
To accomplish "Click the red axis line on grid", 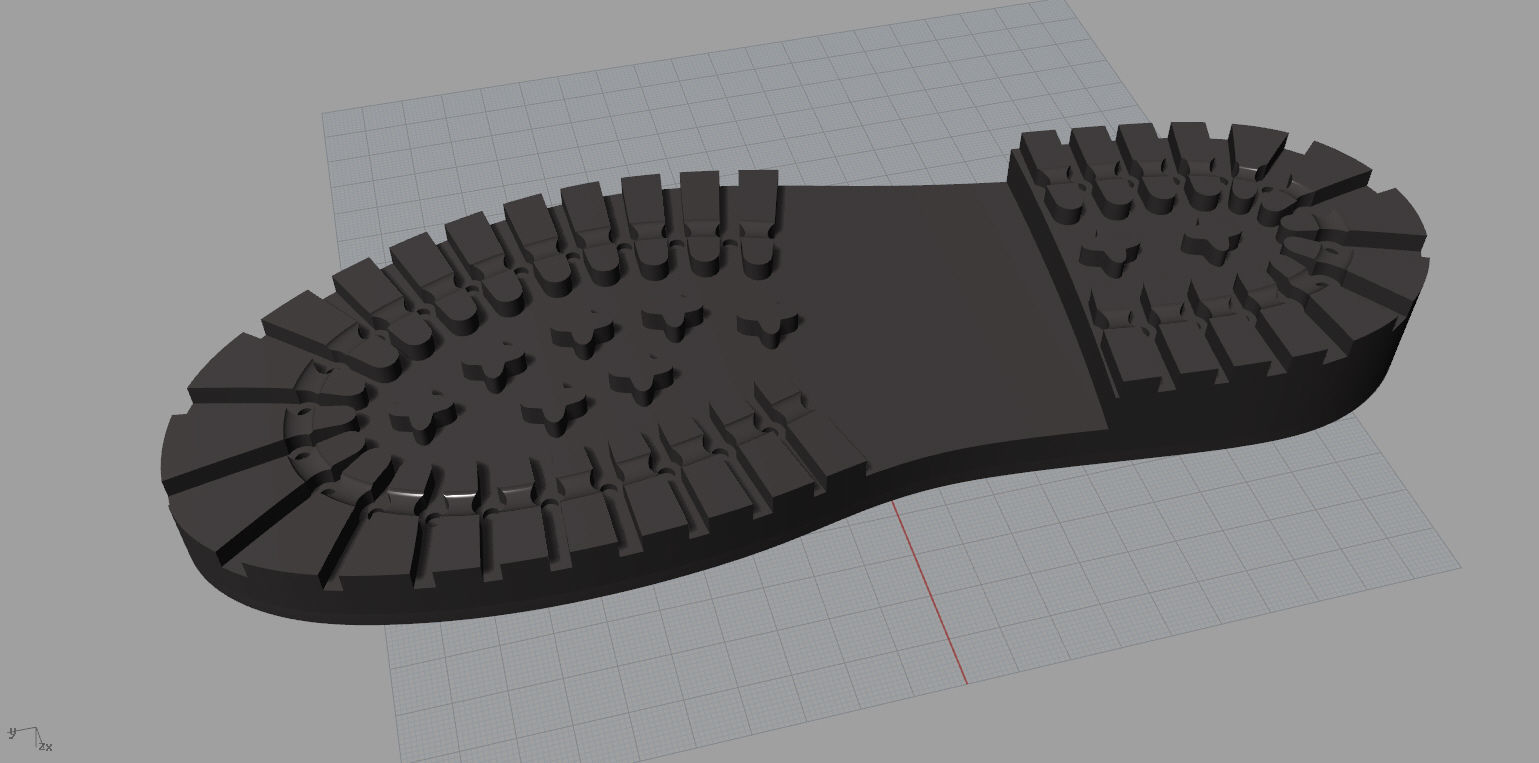I will click(x=930, y=593).
